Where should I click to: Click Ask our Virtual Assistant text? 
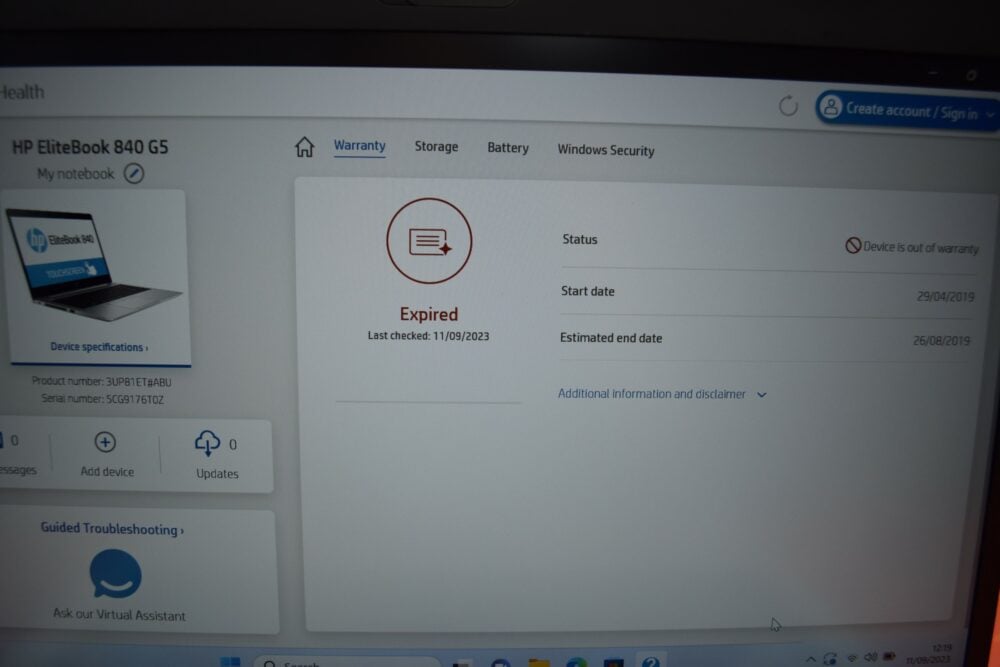point(119,615)
